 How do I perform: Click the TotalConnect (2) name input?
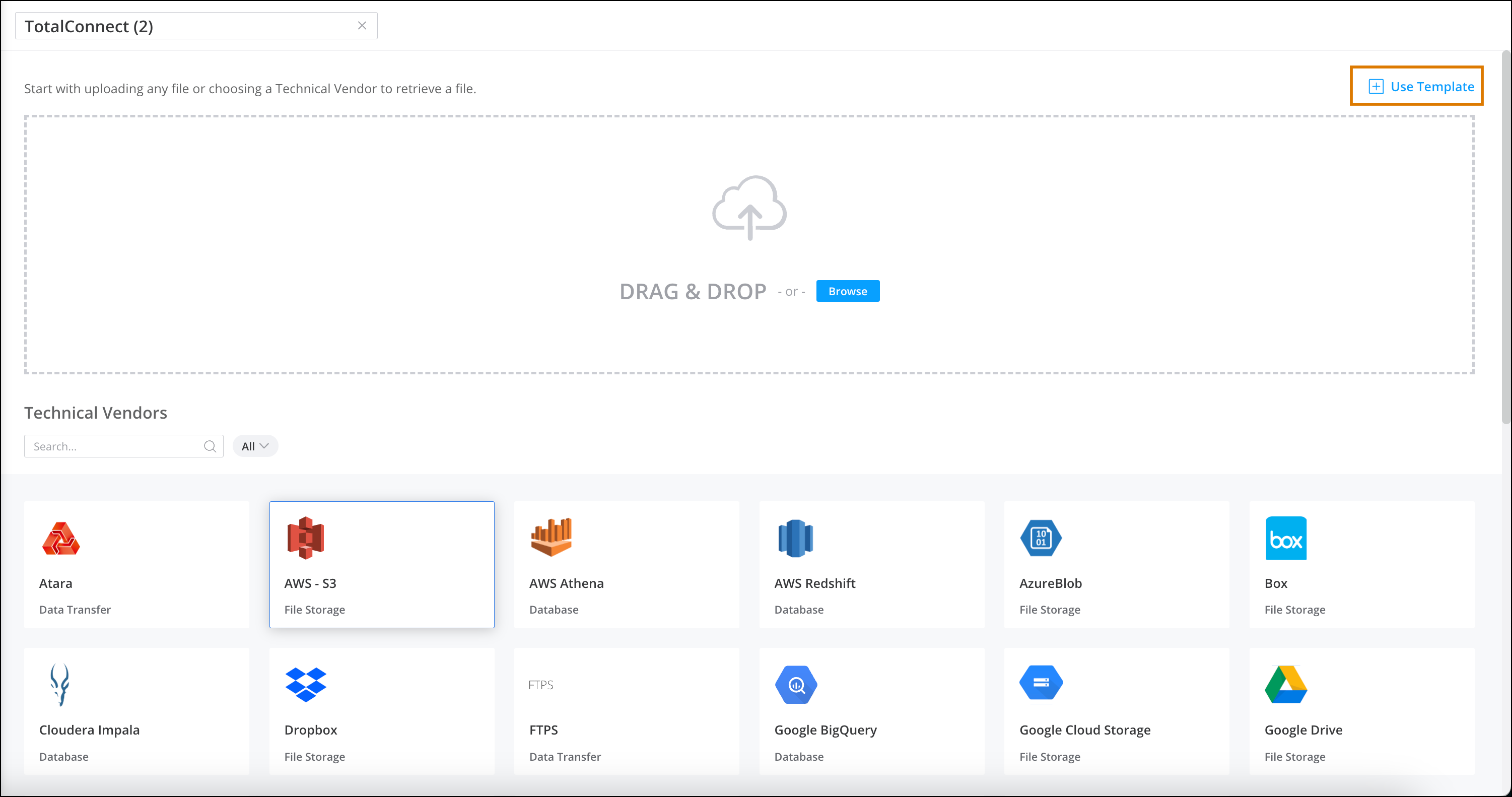196,26
